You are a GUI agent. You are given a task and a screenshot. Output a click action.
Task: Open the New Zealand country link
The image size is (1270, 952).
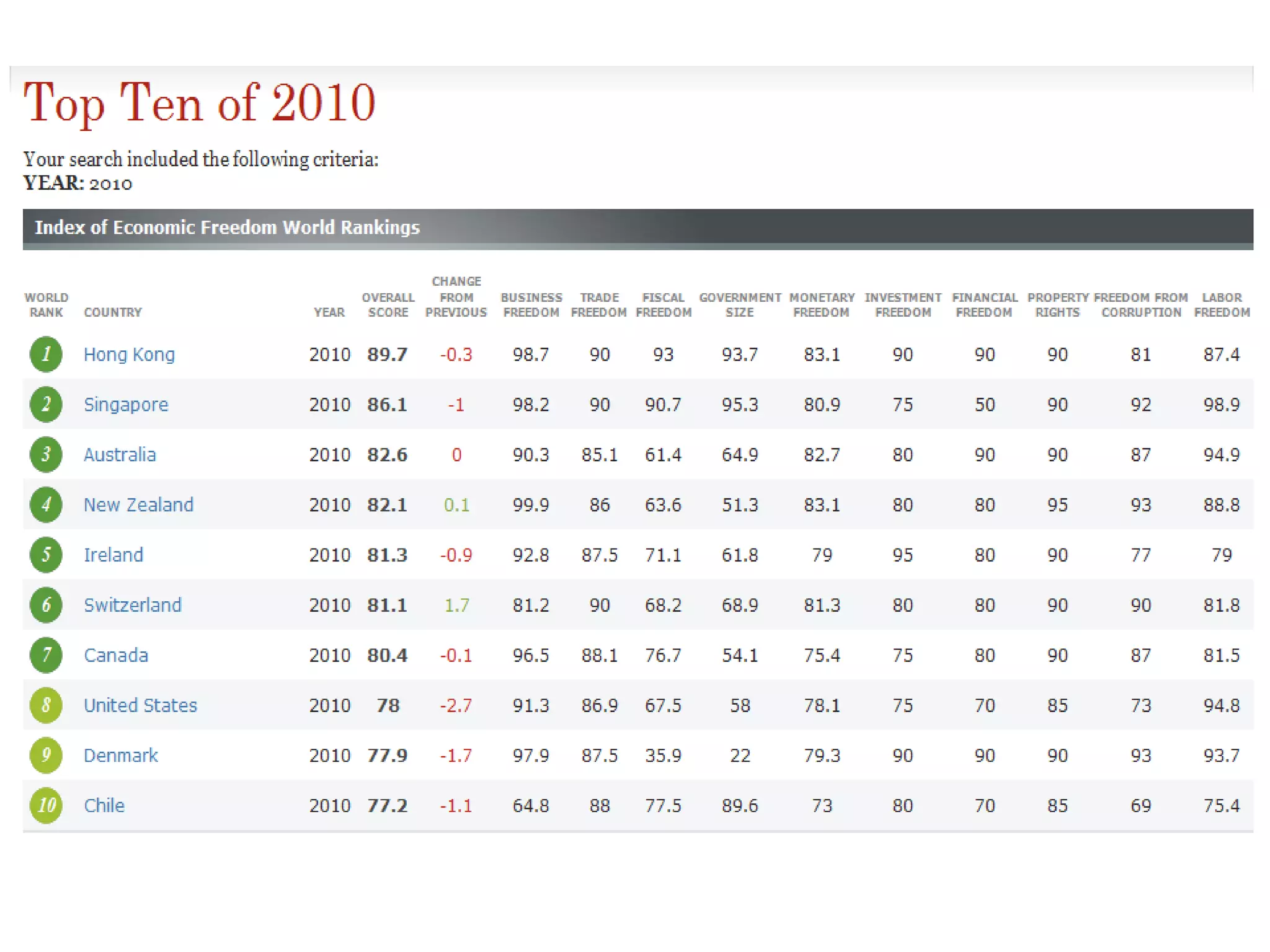(x=138, y=505)
